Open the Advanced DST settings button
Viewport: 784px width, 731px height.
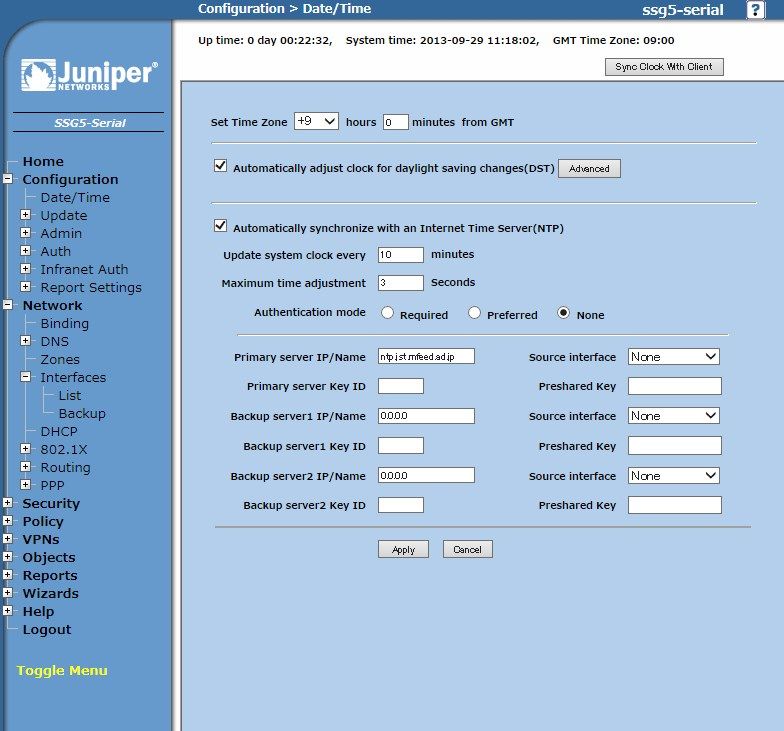[x=589, y=168]
